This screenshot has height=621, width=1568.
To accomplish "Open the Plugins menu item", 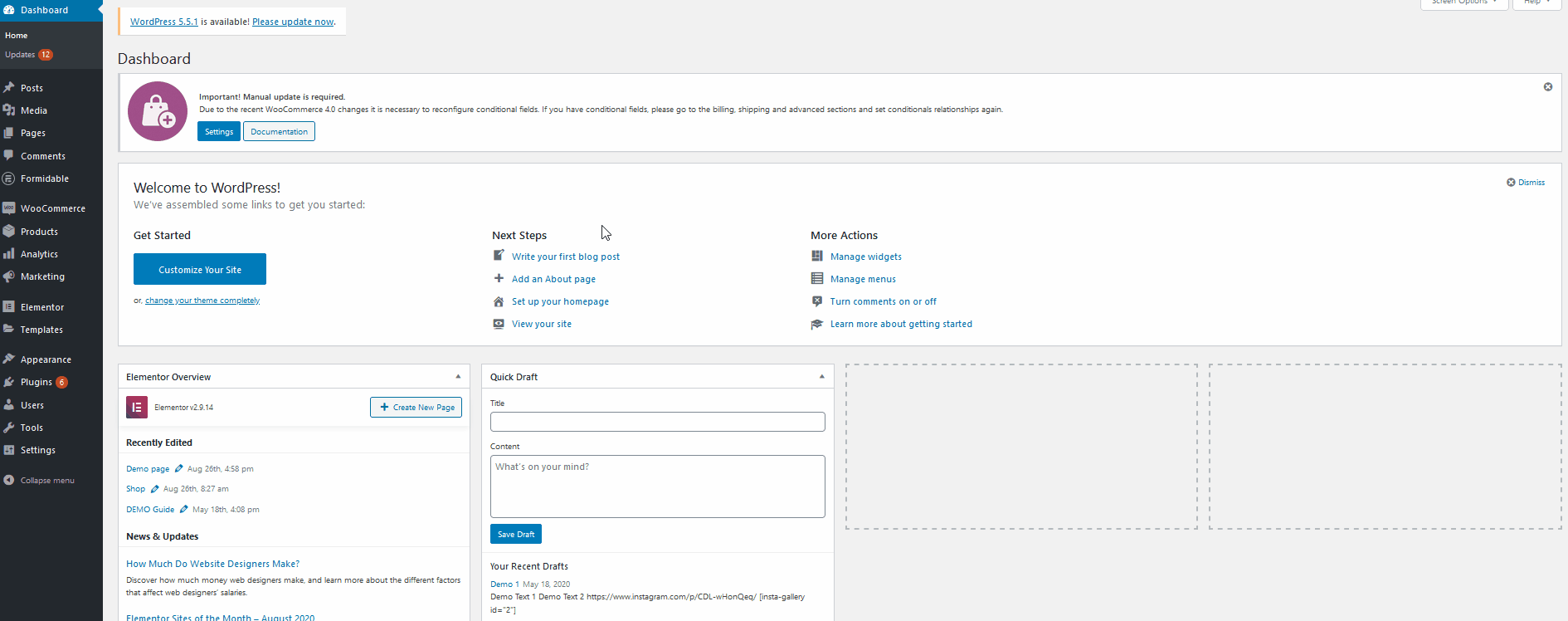I will [51, 382].
